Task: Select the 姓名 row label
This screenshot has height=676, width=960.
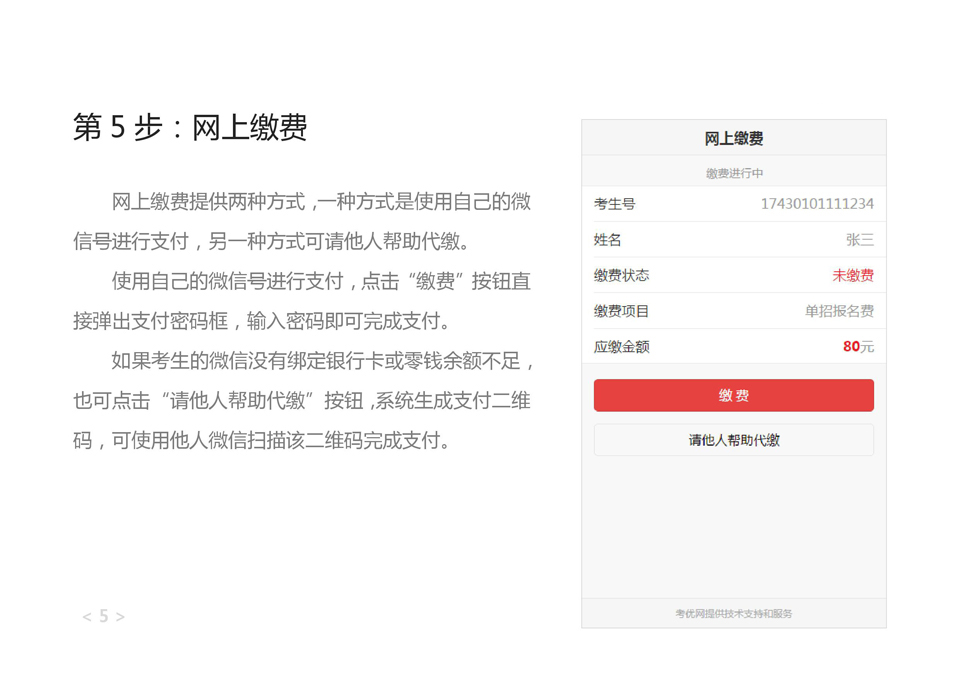Action: [x=607, y=240]
